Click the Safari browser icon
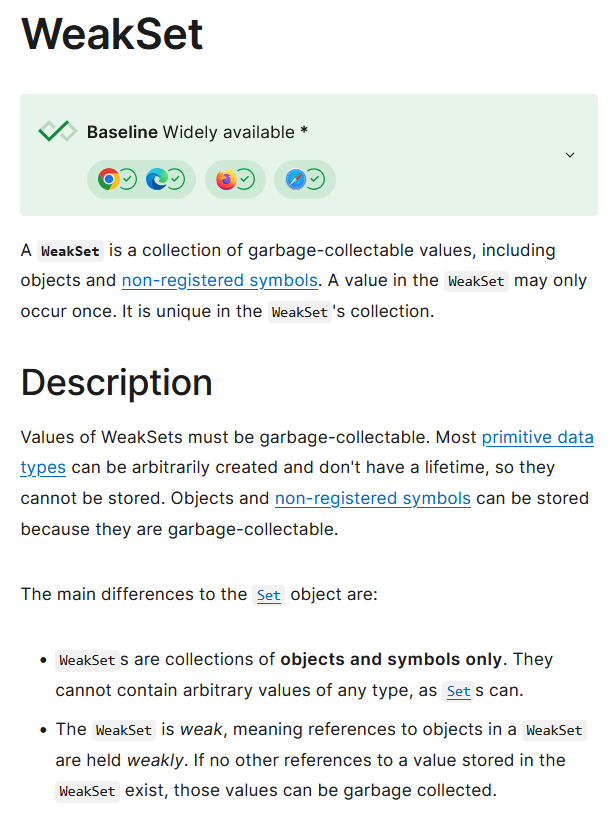612x829 pixels. (295, 179)
